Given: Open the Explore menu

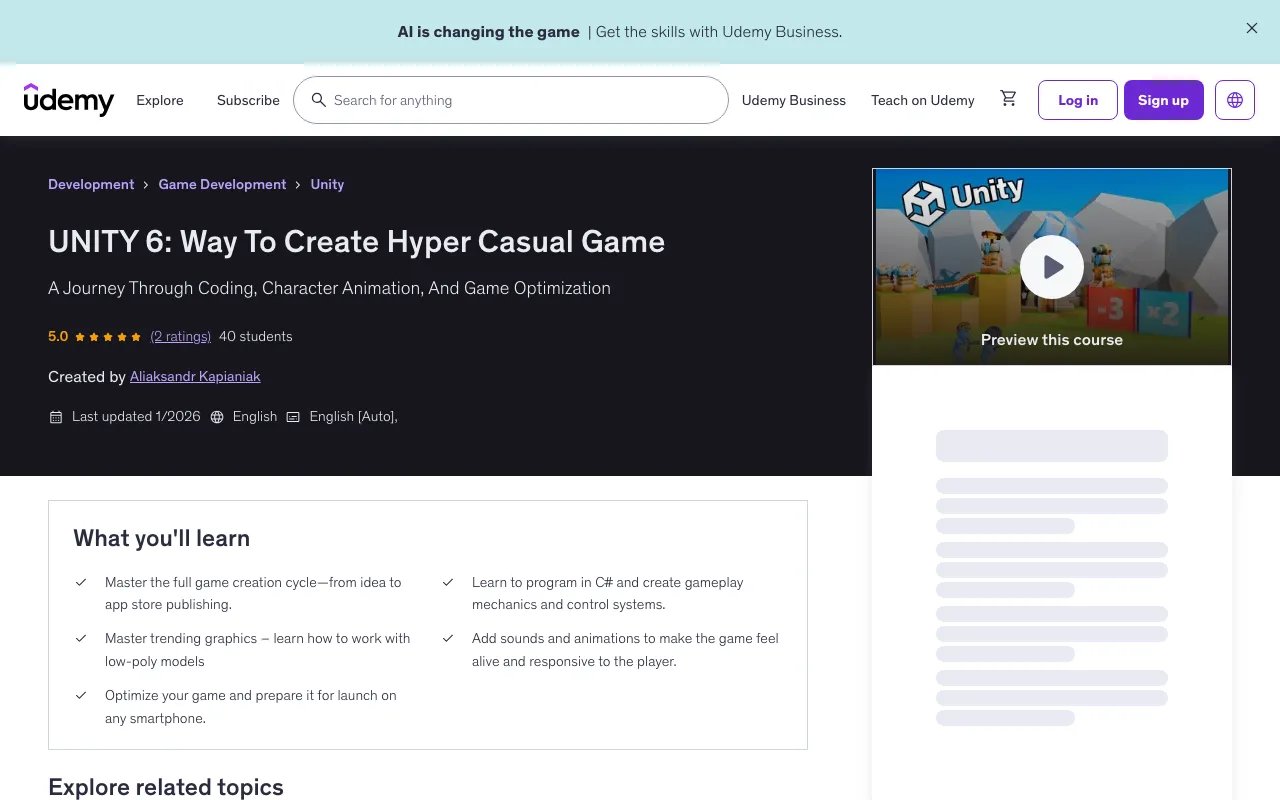Looking at the screenshot, I should click(x=159, y=100).
